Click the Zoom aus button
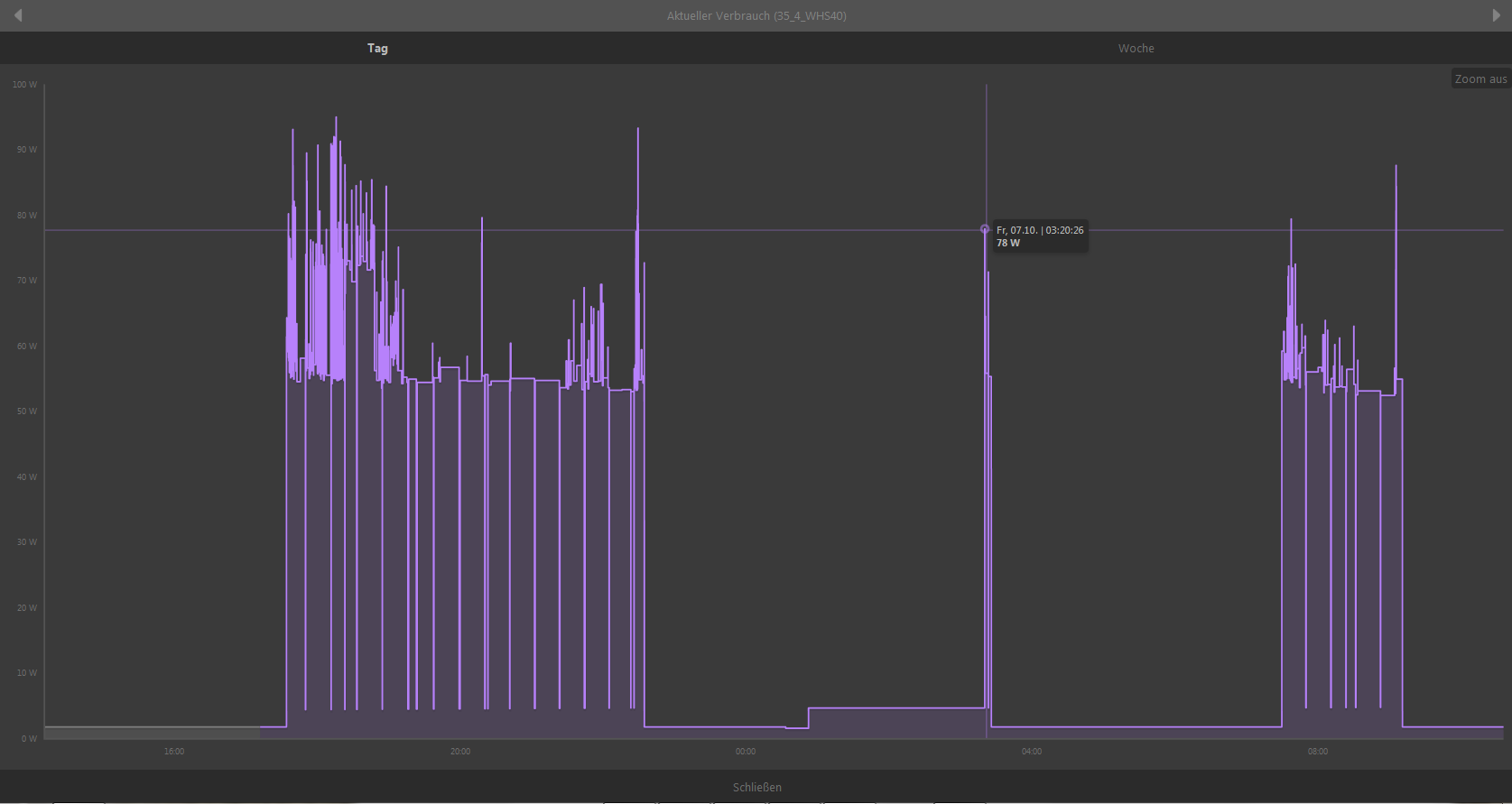 click(1480, 79)
